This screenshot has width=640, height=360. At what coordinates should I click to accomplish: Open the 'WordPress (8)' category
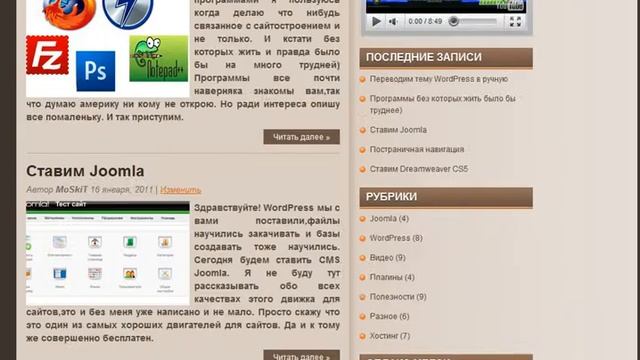click(396, 238)
